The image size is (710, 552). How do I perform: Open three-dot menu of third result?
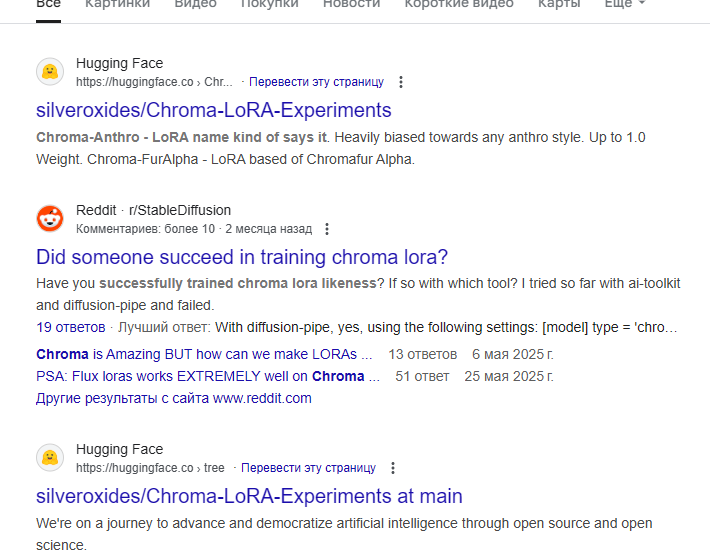[x=393, y=468]
